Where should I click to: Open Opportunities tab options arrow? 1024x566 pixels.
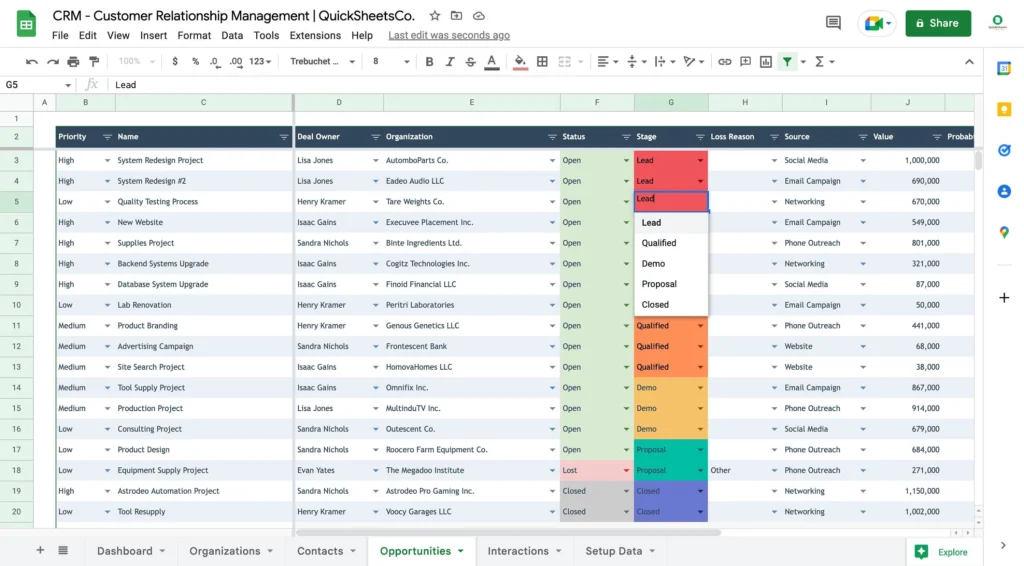(460, 551)
